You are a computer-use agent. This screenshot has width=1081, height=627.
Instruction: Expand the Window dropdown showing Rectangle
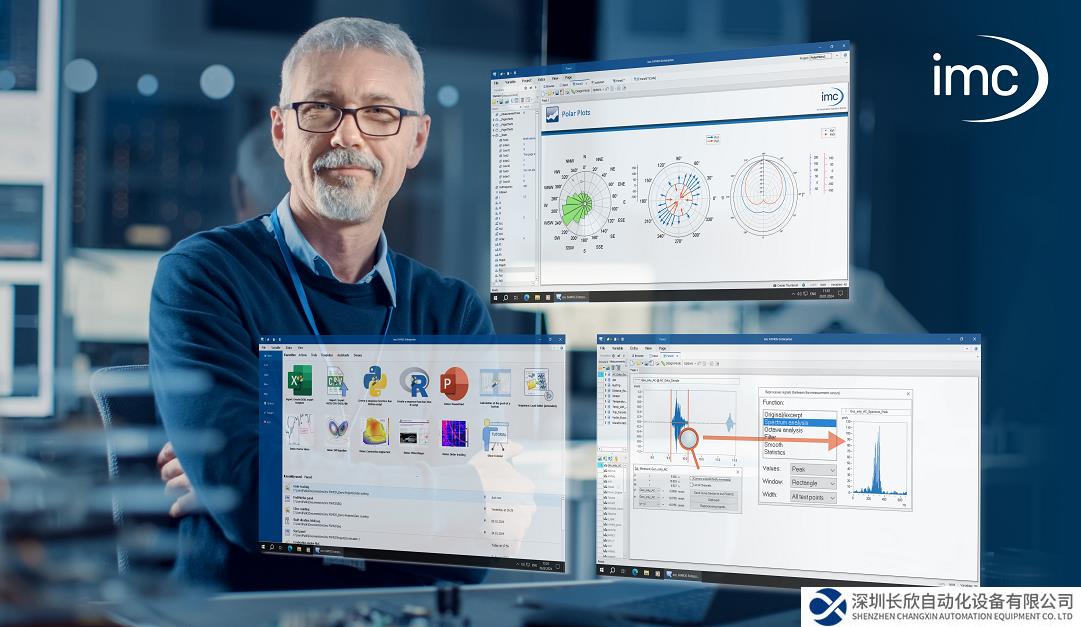tap(812, 483)
